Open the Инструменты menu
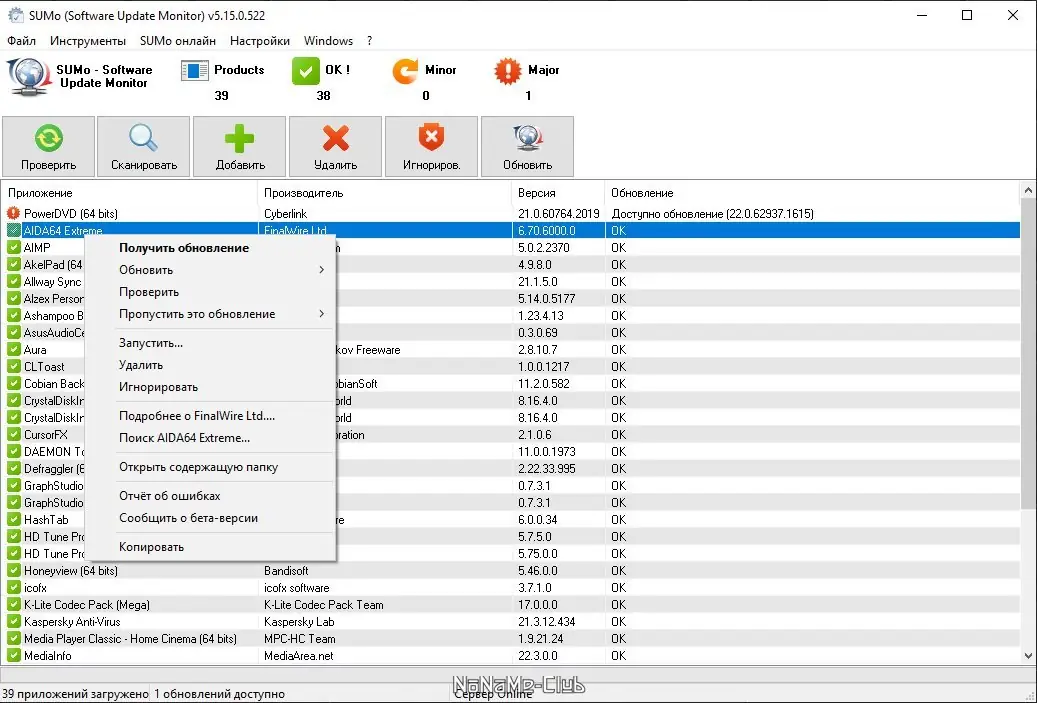 click(x=88, y=41)
